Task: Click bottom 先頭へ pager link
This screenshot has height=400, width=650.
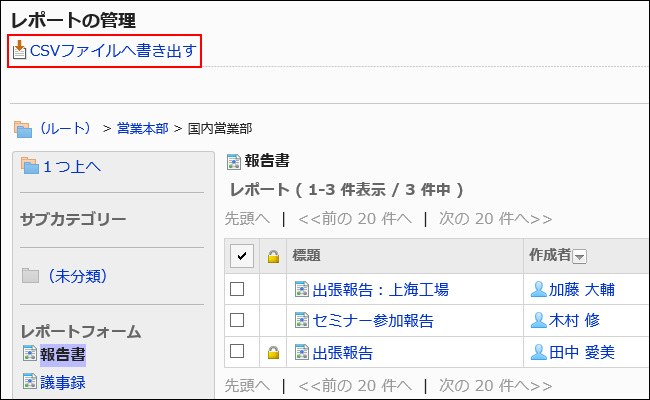Action: coord(247,385)
